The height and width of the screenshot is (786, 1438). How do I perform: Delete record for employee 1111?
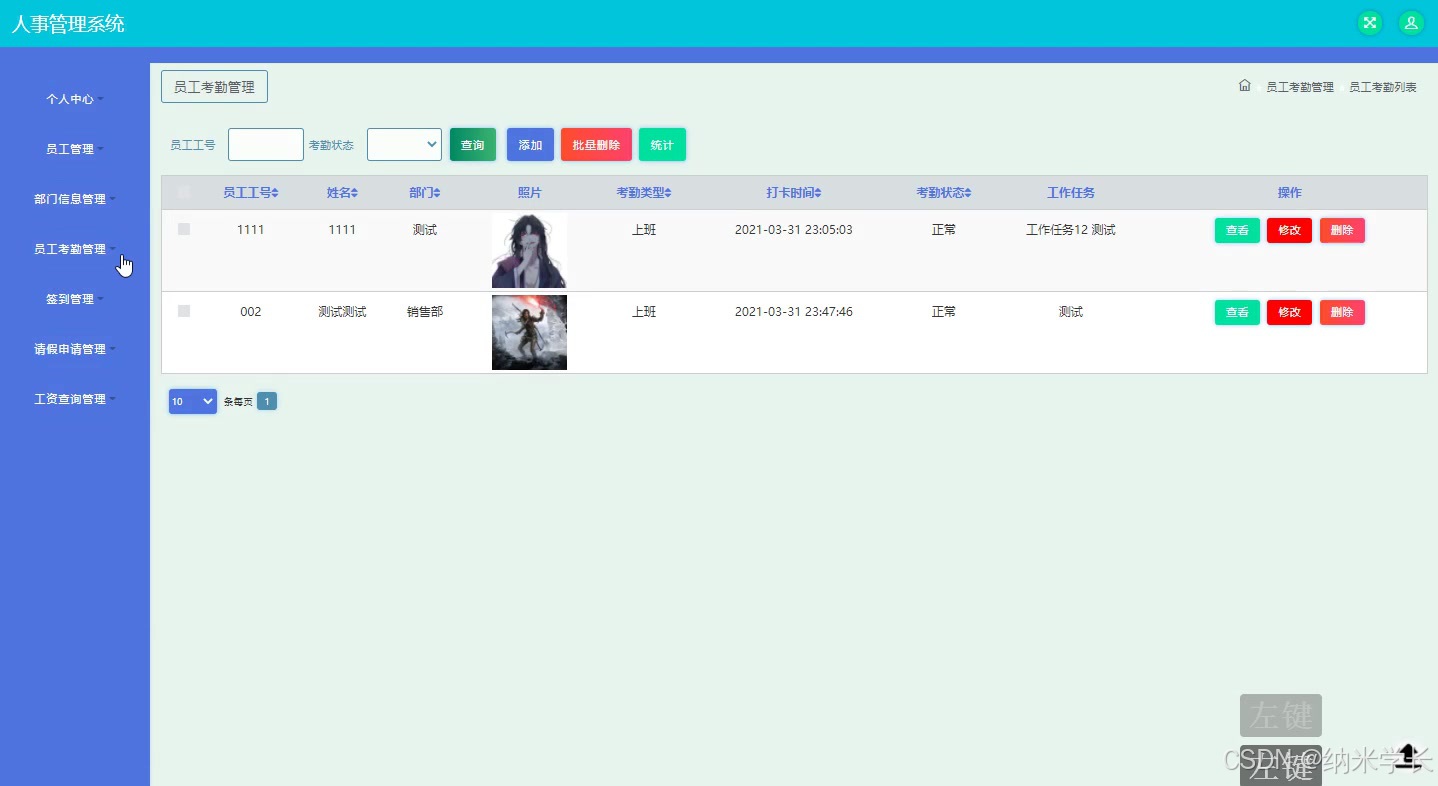tap(1342, 230)
